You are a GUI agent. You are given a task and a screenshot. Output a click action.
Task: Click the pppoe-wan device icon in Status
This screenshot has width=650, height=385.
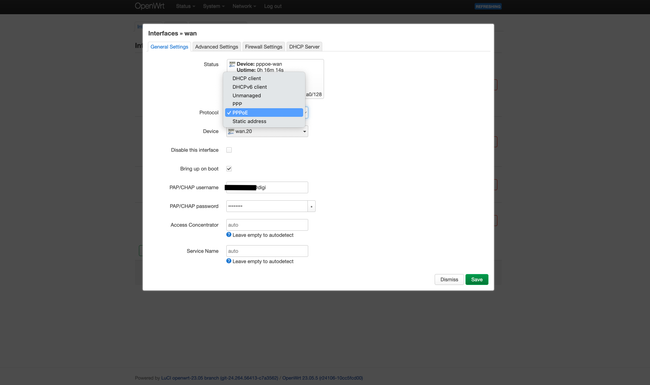click(x=232, y=64)
